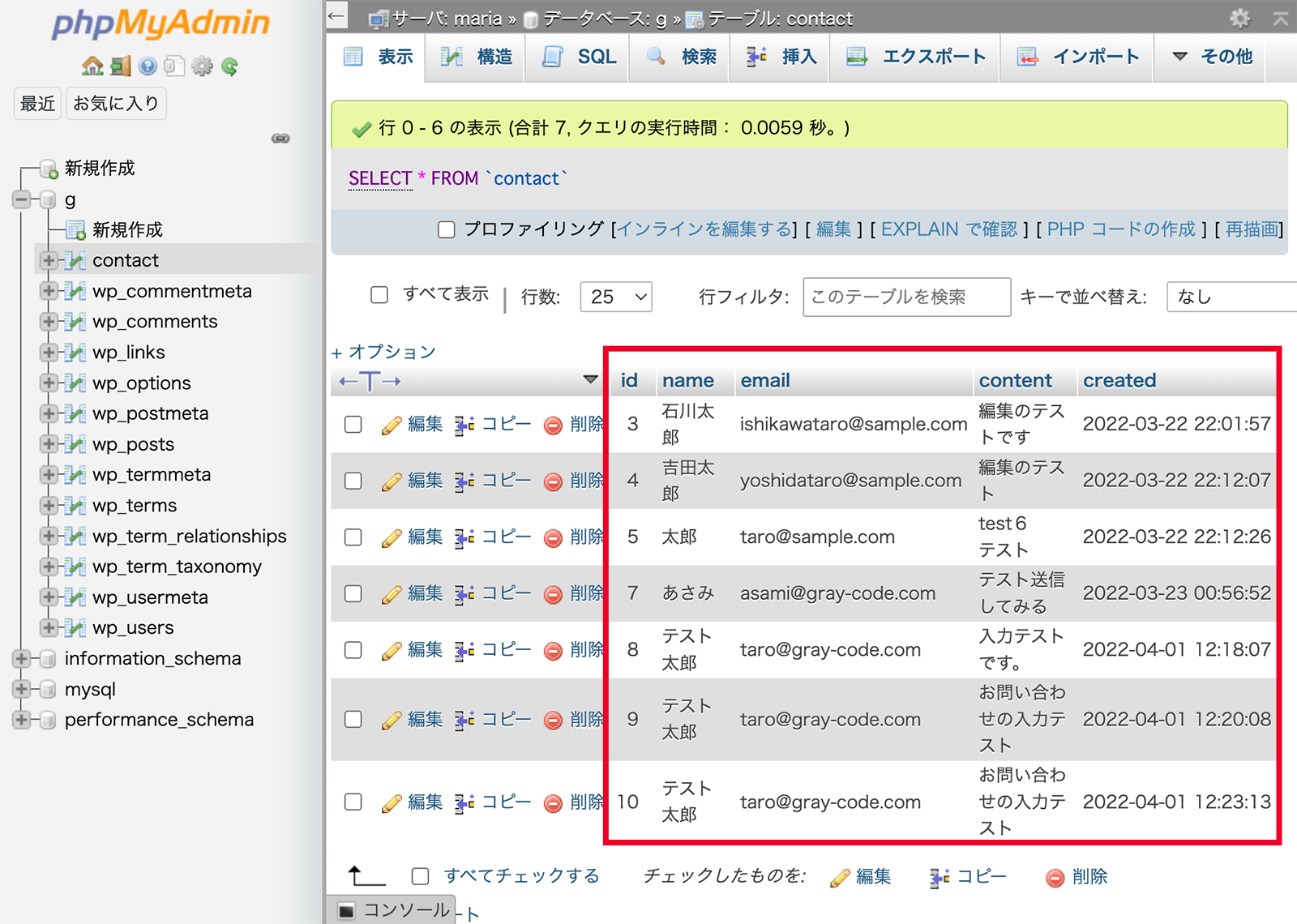Select the checkbox for row id 3
This screenshot has width=1297, height=924.
tap(353, 425)
